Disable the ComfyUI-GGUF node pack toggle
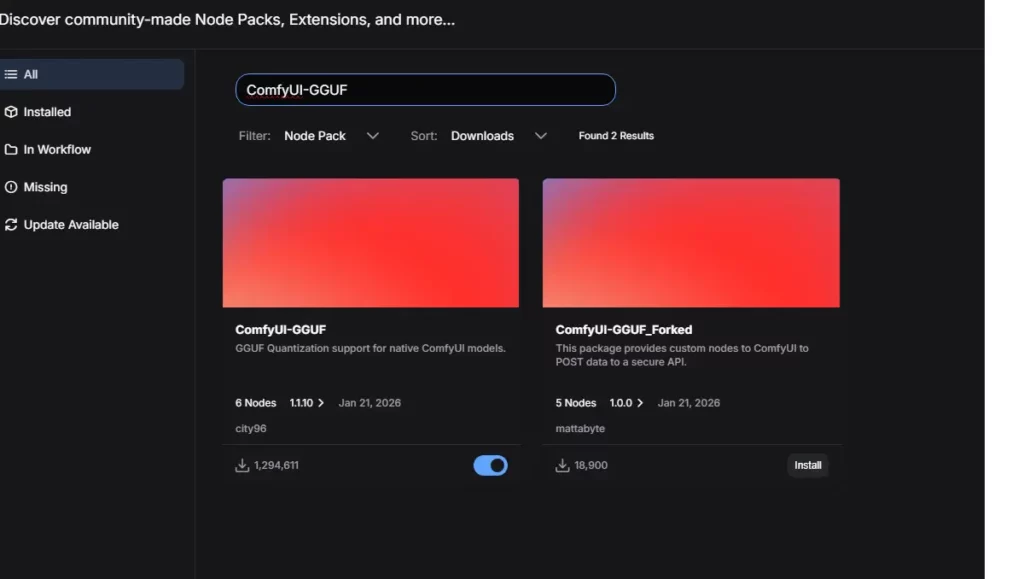 point(490,465)
